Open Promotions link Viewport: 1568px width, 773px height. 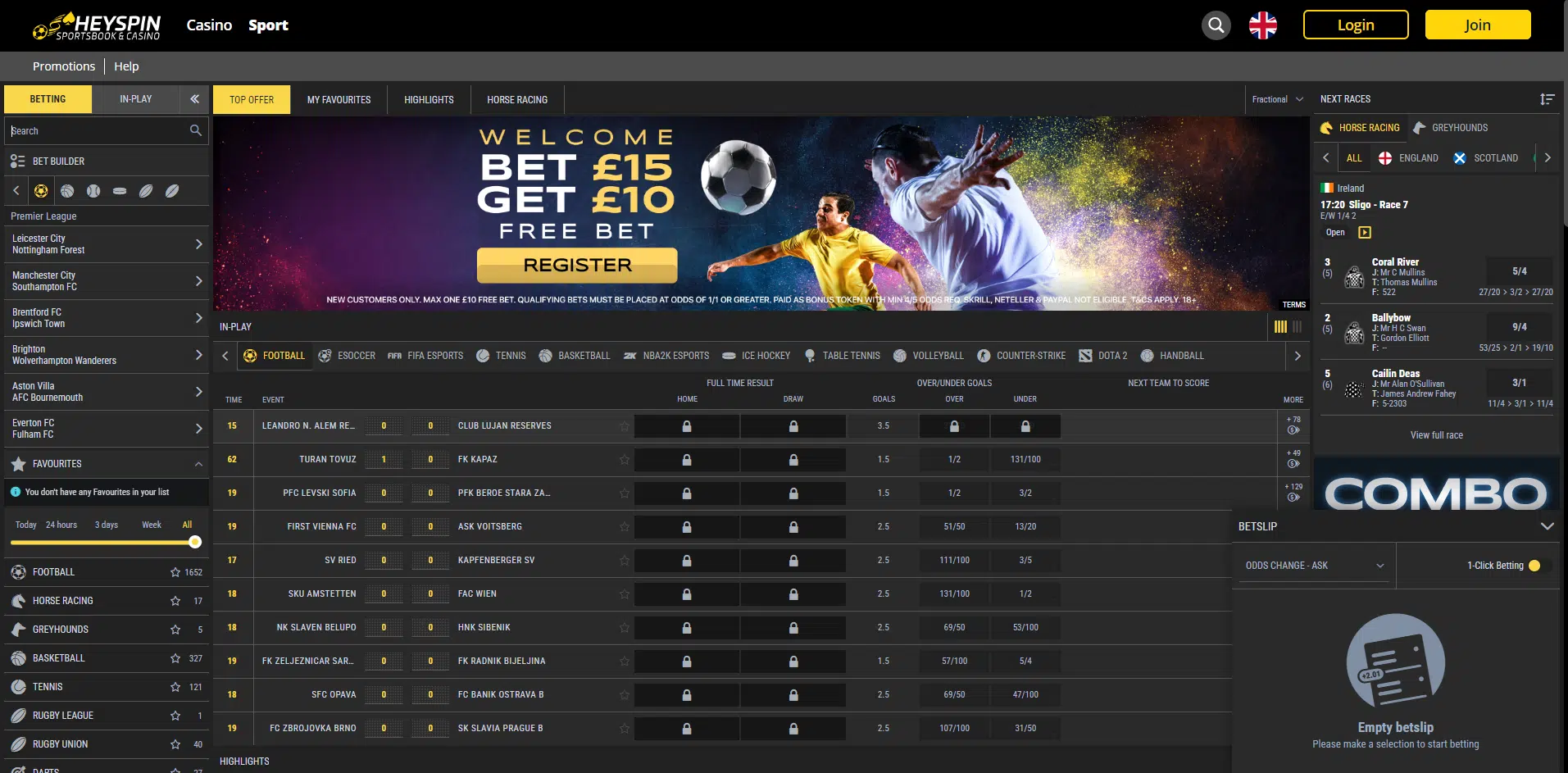pyautogui.click(x=64, y=66)
